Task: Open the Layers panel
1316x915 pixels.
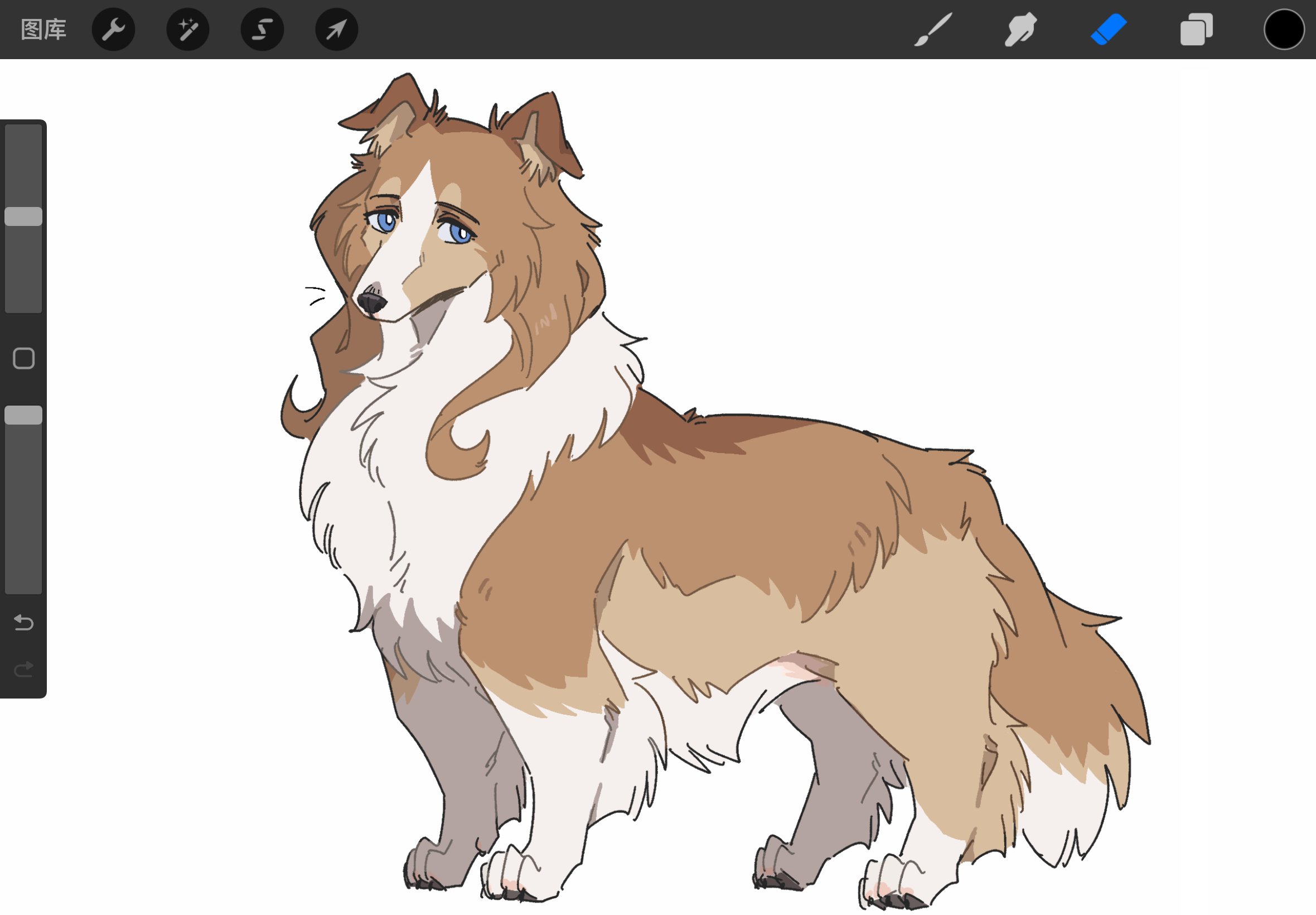Action: point(1196,29)
